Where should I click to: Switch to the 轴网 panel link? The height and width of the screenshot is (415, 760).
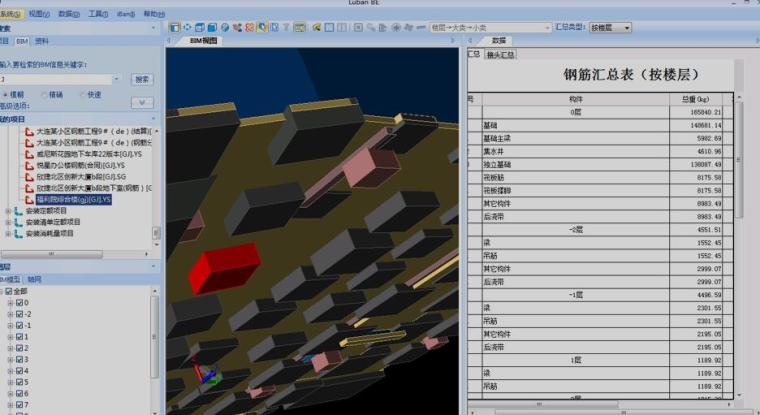point(35,279)
